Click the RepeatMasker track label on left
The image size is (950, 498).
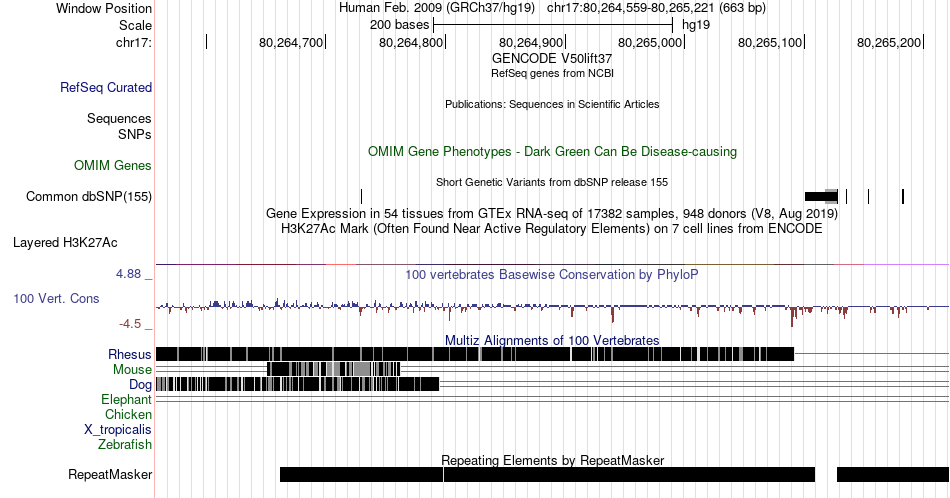click(x=110, y=474)
